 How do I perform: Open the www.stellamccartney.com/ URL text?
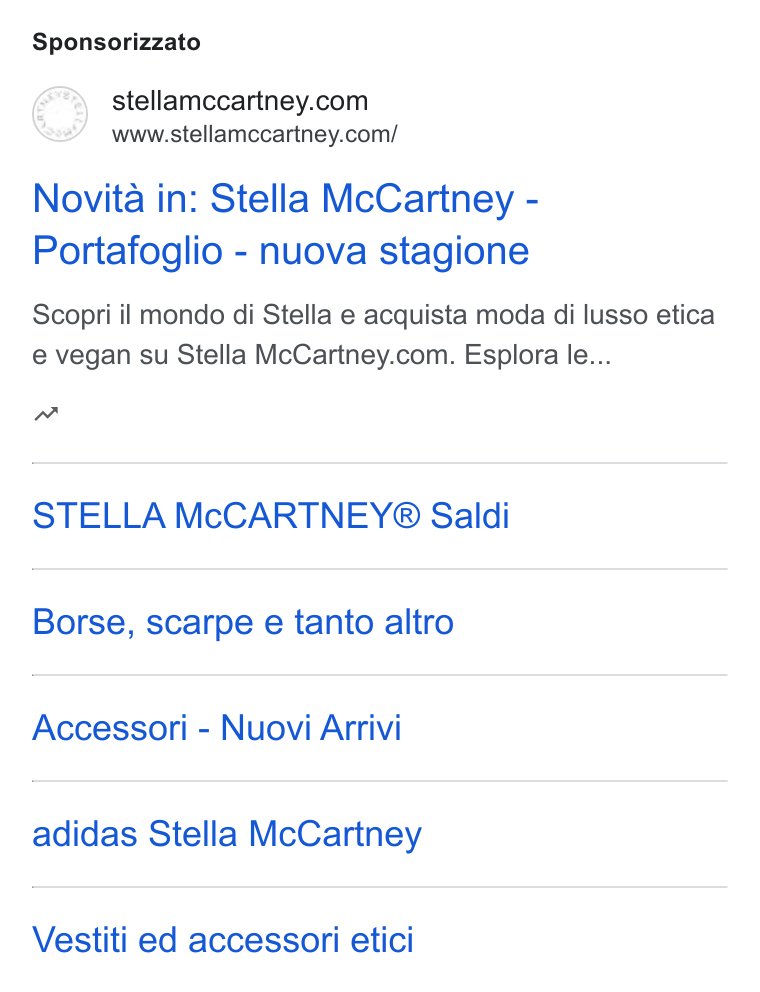(x=254, y=134)
